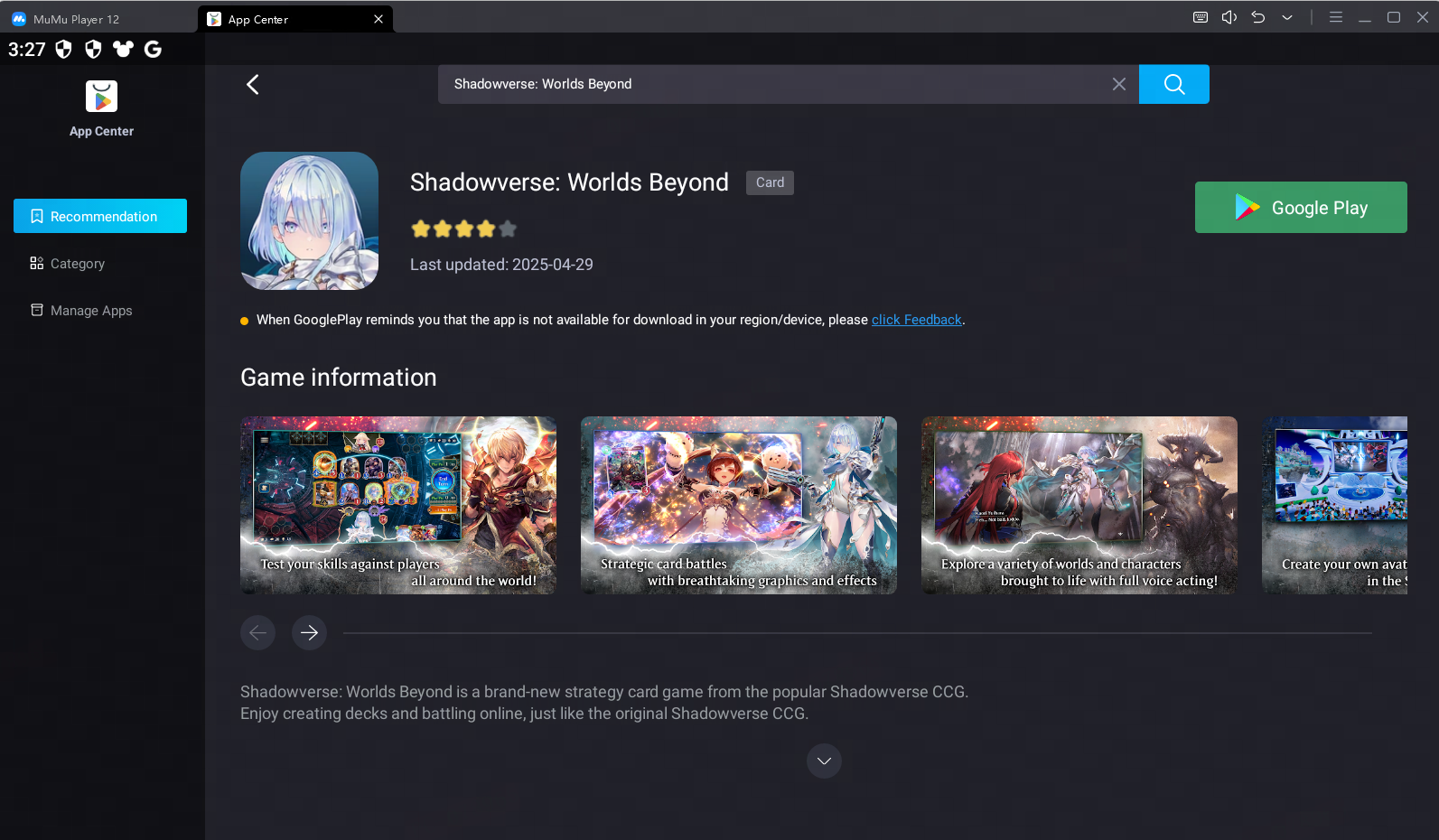1439x840 pixels.
Task: Click the 'Last updated: 2025-04-29' text
Action: point(501,265)
